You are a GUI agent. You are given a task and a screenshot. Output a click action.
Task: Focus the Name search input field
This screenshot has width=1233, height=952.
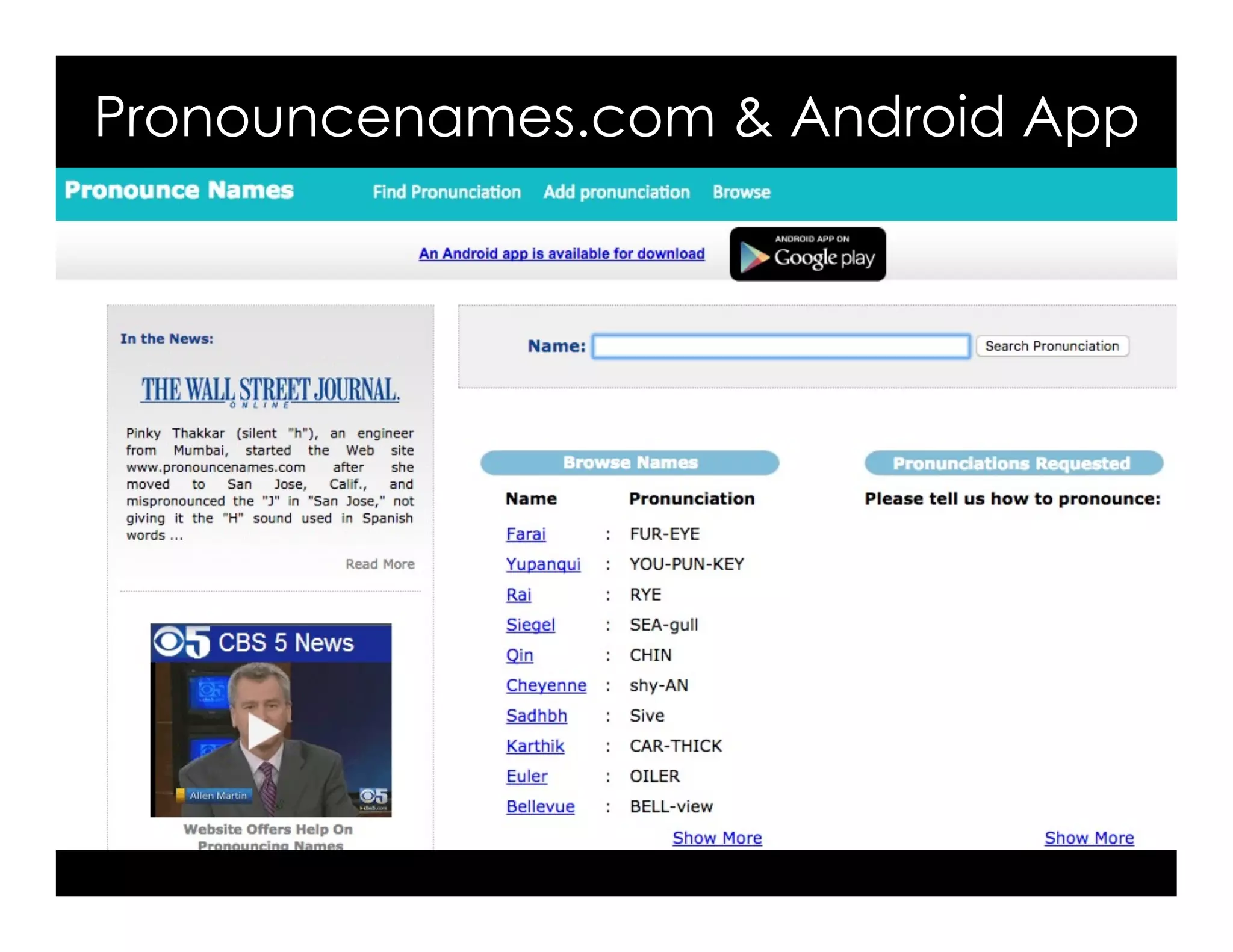click(x=781, y=346)
